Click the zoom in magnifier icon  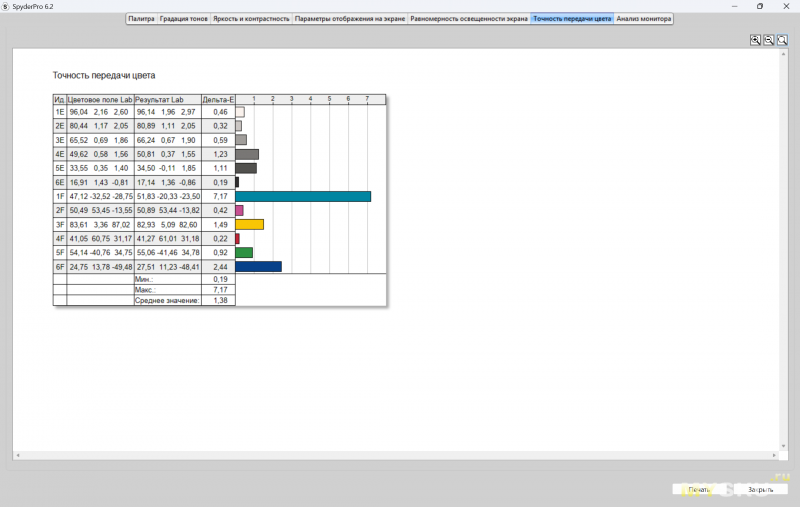(x=756, y=40)
